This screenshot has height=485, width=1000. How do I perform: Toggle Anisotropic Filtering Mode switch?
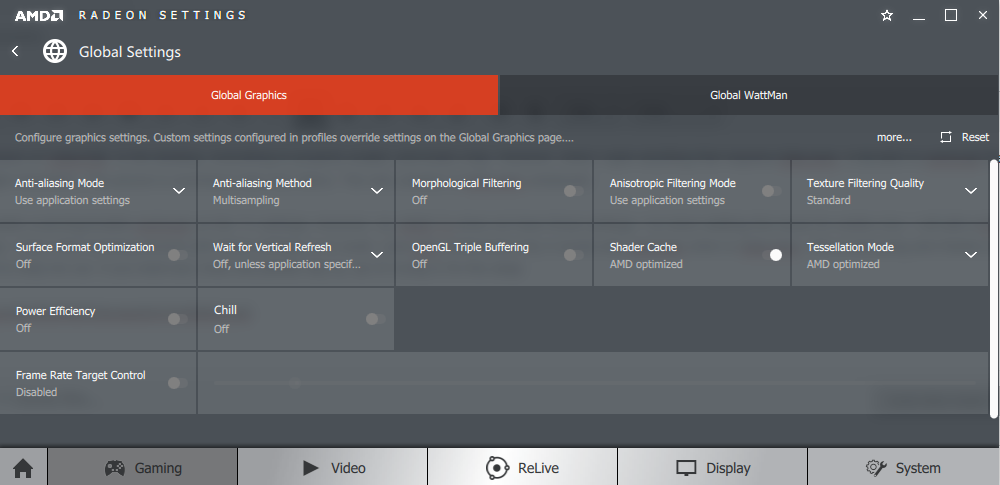point(770,191)
